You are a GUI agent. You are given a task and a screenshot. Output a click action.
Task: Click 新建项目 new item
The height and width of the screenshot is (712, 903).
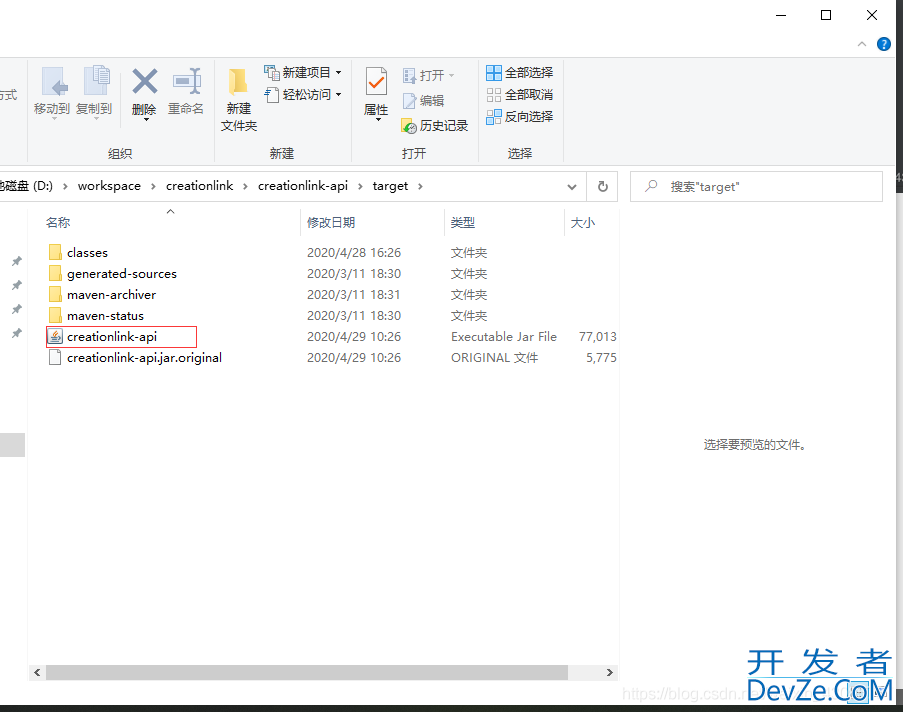coord(302,73)
